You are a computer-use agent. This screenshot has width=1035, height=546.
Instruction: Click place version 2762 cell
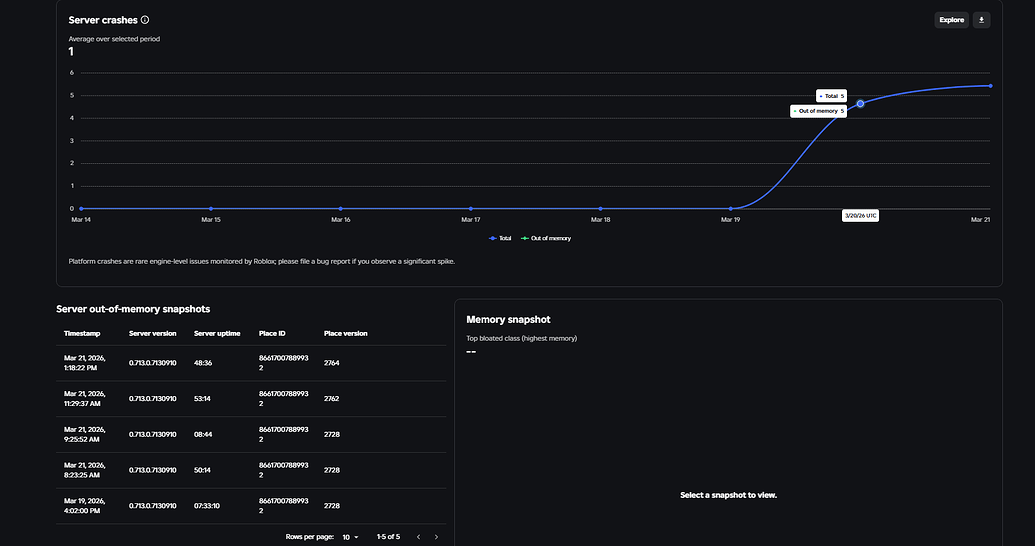pos(331,399)
